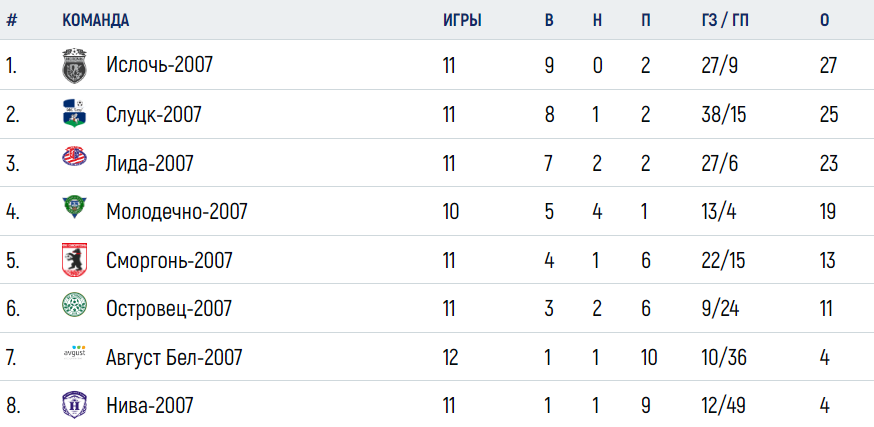874x427 pixels.
Task: Click the Сморгонь-2007 red bear crest
Action: point(74,260)
